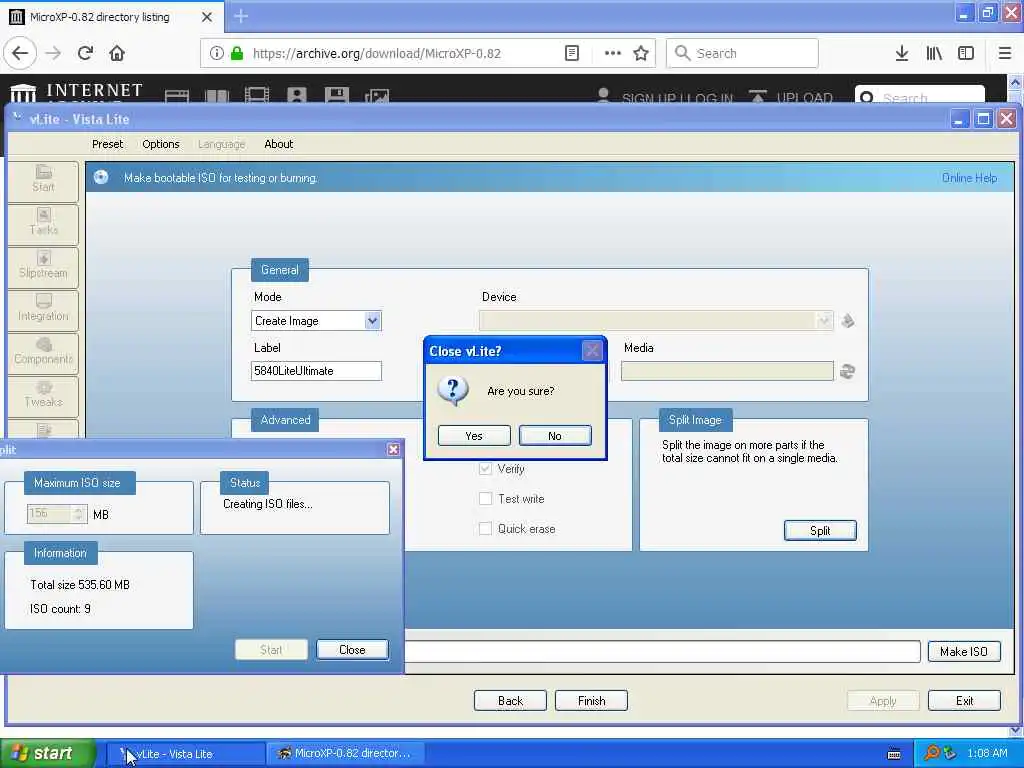Click the Split button in Split Image
The image size is (1024, 768).
[820, 530]
